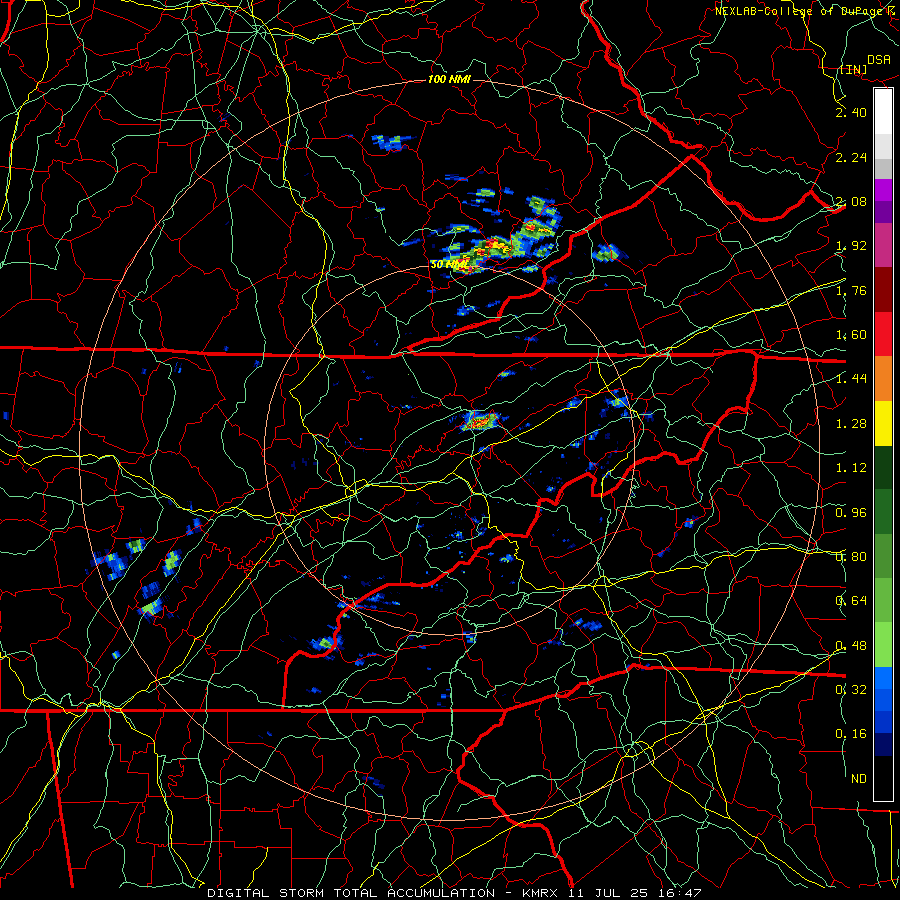Viewport: 900px width, 900px height.
Task: Click the navy blue swatch below 0.16
Action: (883, 745)
